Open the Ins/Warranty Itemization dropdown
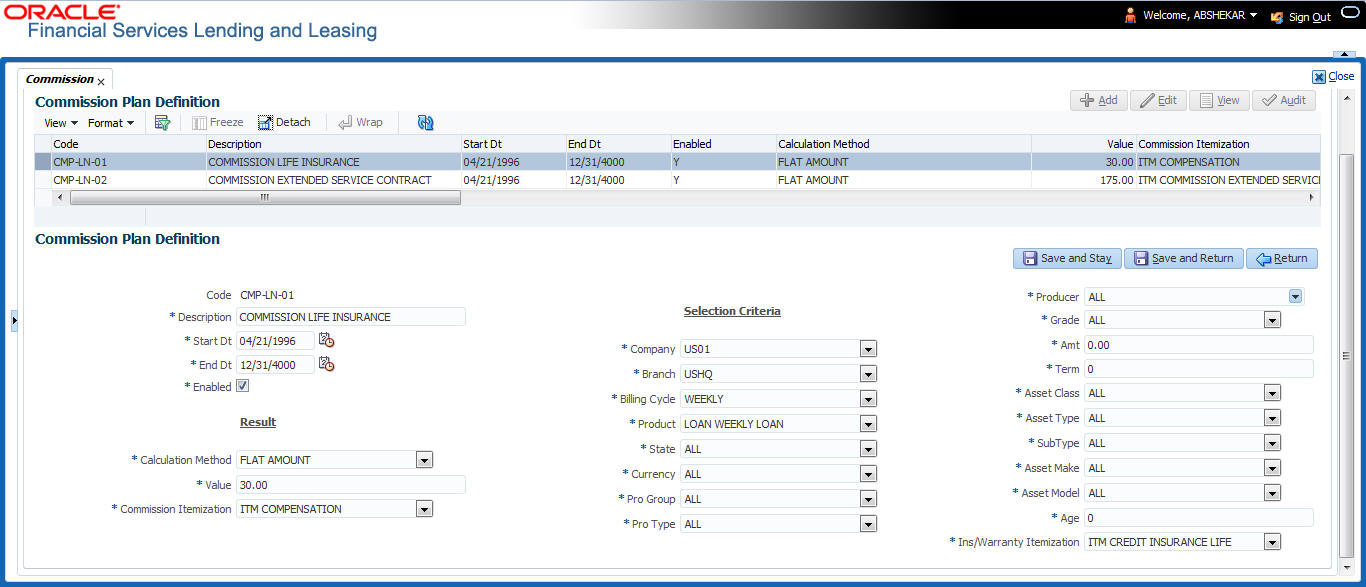The image size is (1366, 587). pyautogui.click(x=1272, y=542)
